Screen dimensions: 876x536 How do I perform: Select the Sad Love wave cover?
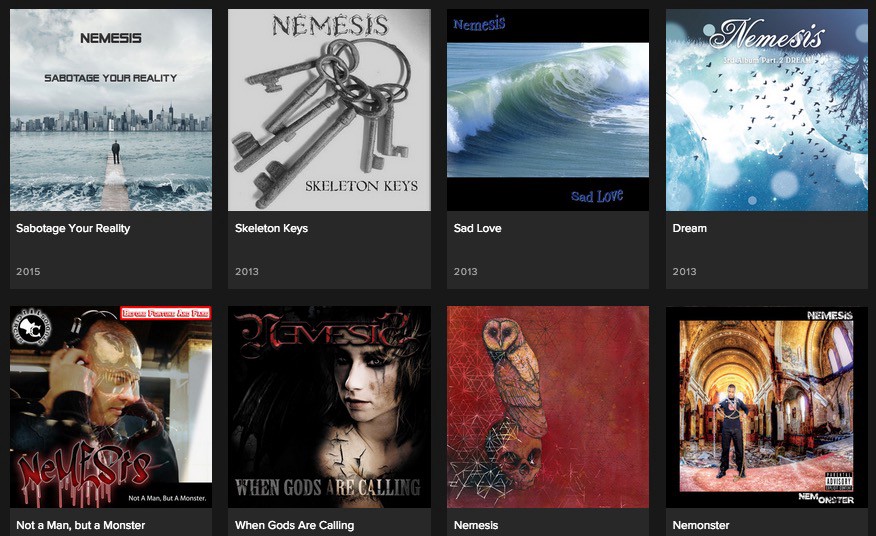548,110
